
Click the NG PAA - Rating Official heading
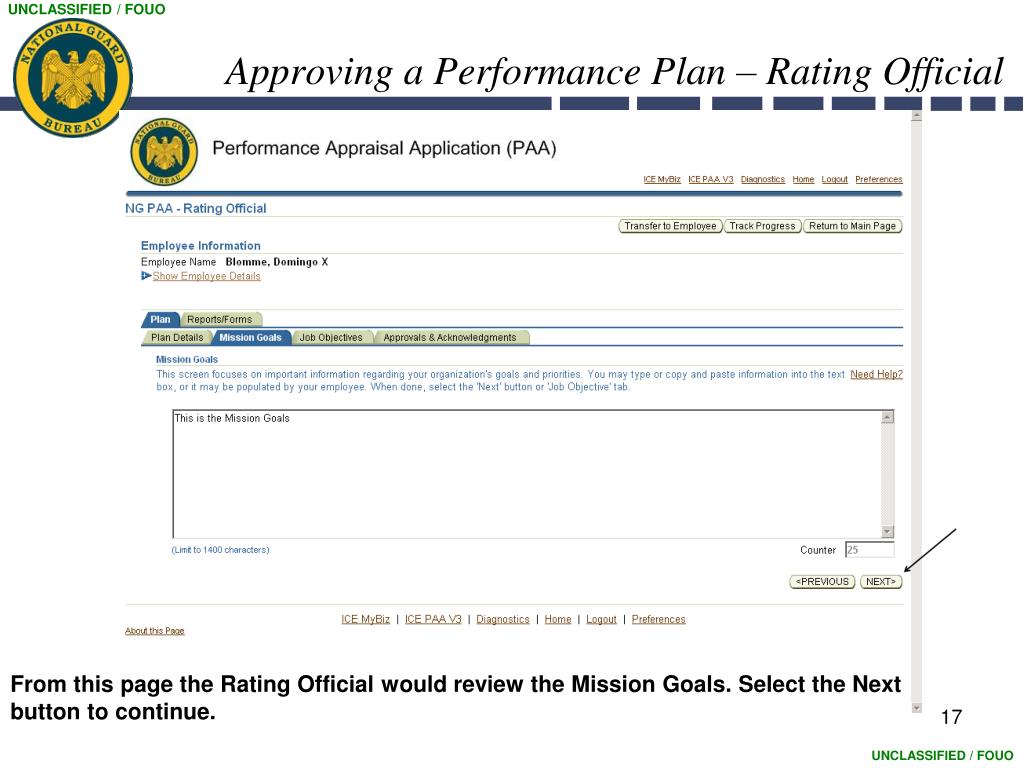pos(196,208)
